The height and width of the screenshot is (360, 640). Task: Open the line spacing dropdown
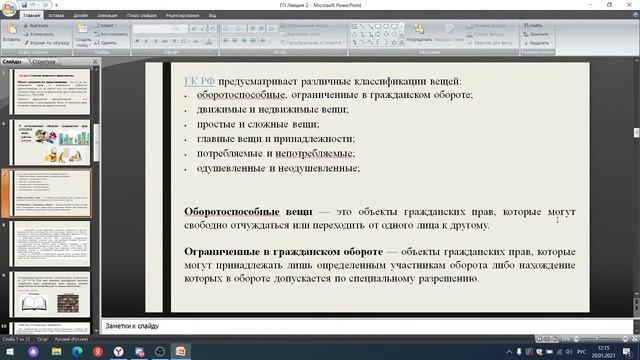271,29
